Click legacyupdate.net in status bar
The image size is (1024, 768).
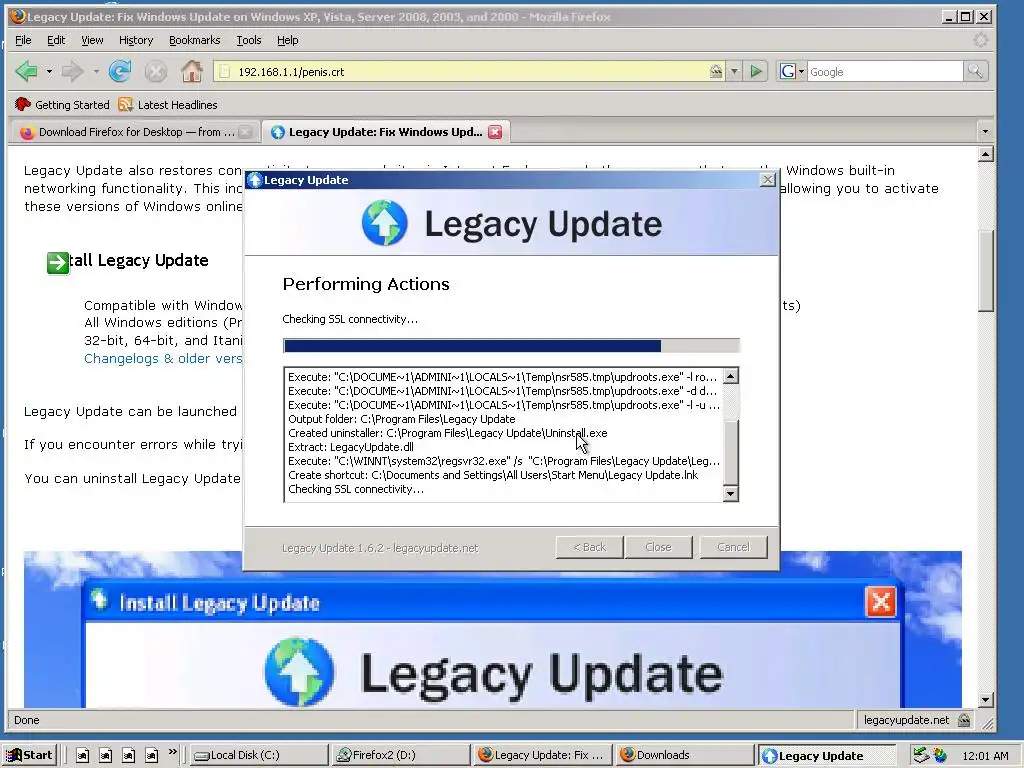(x=906, y=720)
